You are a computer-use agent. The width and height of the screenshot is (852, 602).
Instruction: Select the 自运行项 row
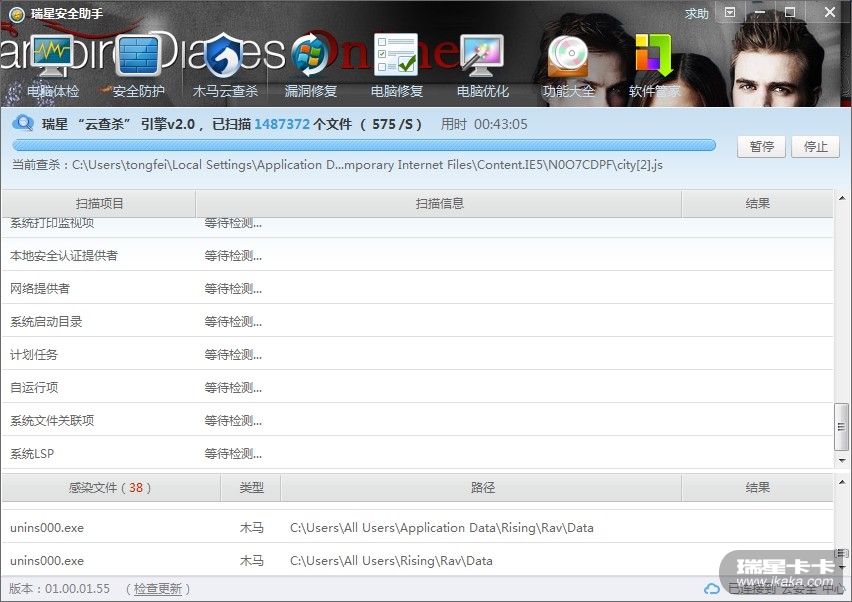coord(417,387)
